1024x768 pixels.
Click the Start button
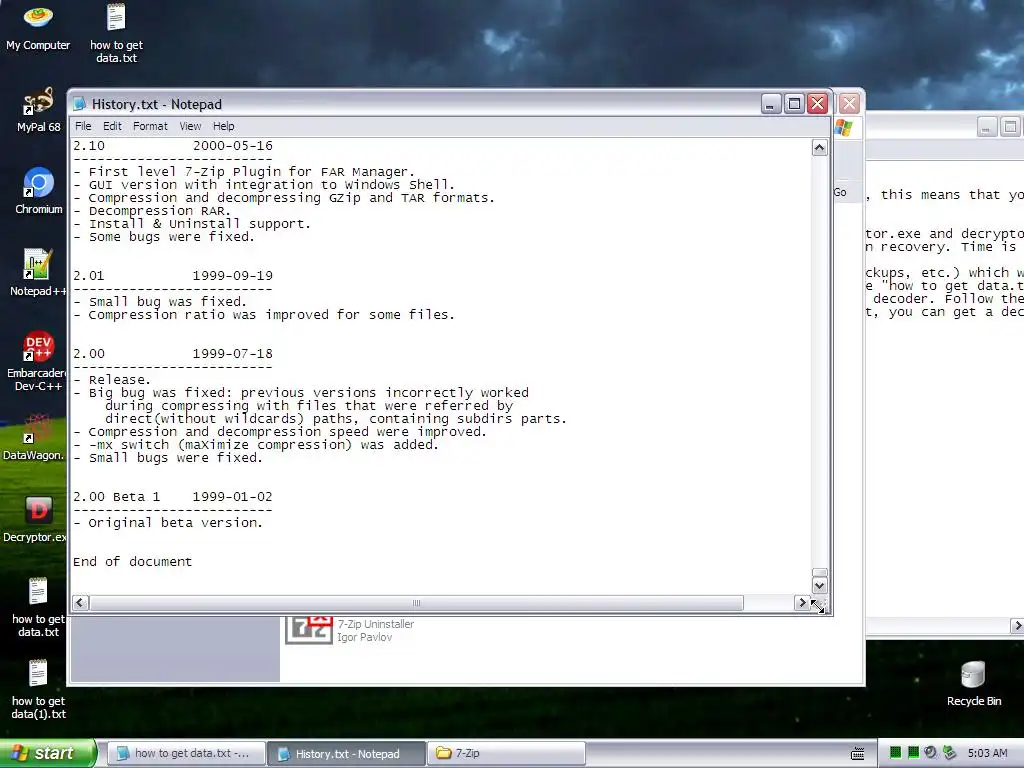pyautogui.click(x=48, y=753)
